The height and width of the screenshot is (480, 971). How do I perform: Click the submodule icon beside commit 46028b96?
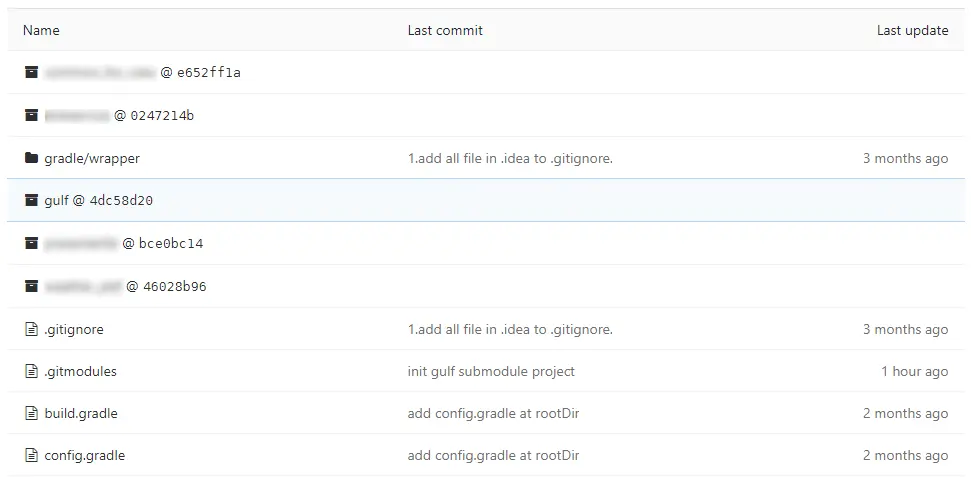32,286
